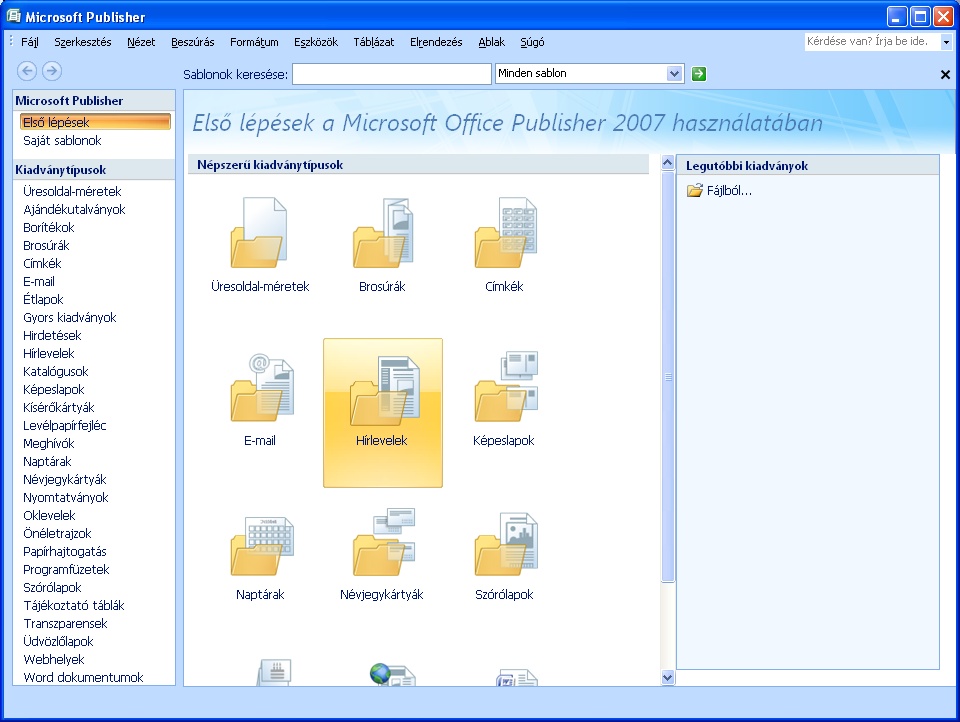The height and width of the screenshot is (722, 960).
Task: Open the Képeslapok folder icon
Action: tap(506, 388)
